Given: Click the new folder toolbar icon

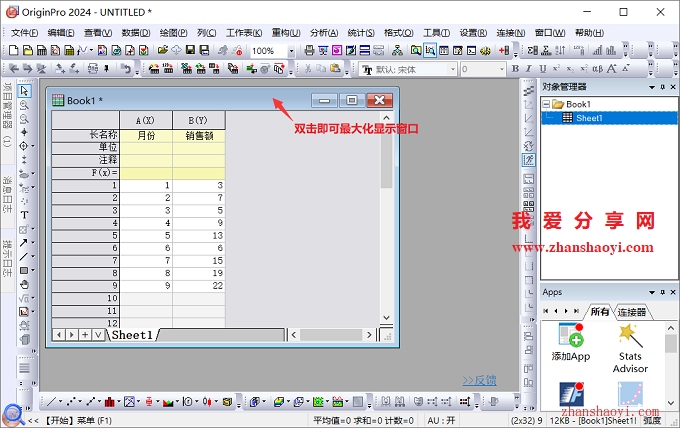Looking at the screenshot, I should click(27, 51).
